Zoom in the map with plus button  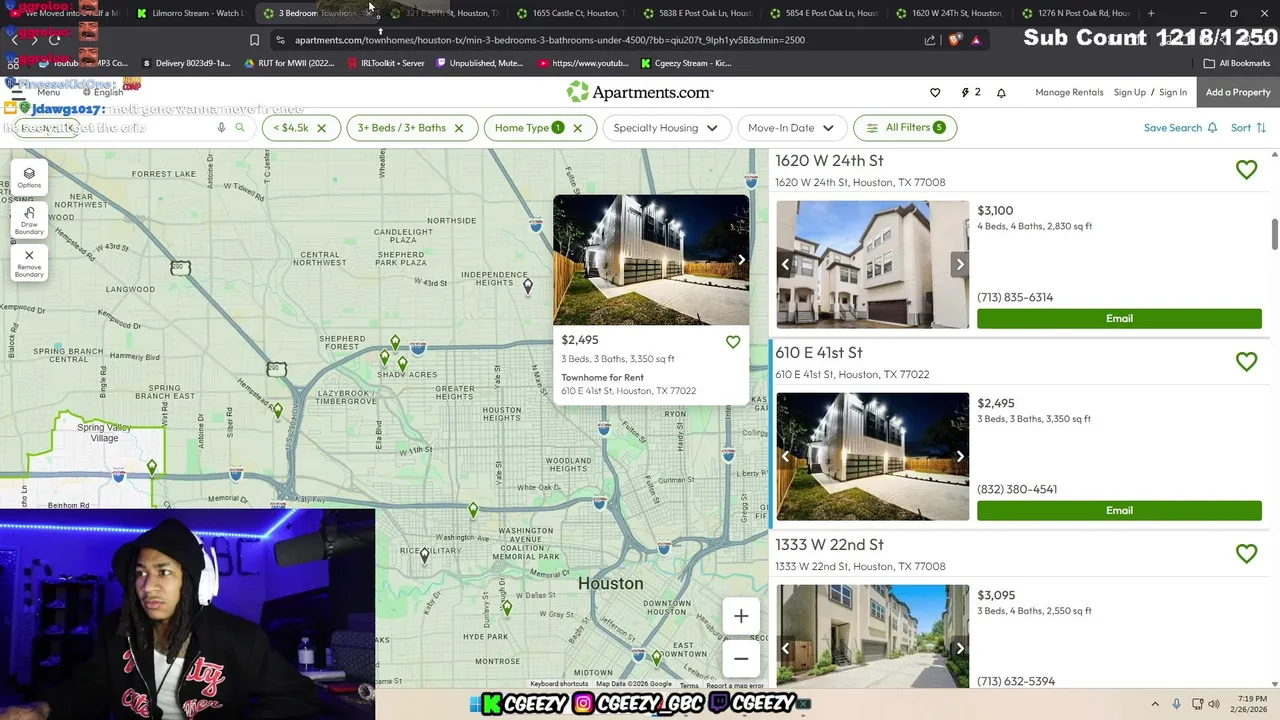pos(740,617)
